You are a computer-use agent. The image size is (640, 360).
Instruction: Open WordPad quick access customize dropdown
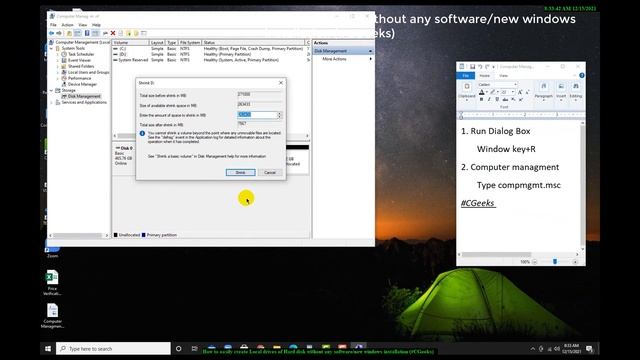click(x=493, y=67)
